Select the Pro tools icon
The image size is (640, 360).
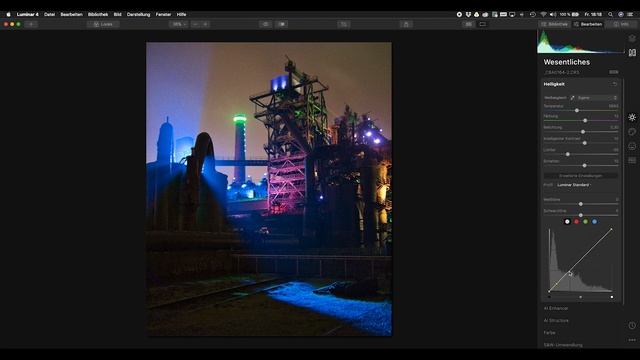pos(632,160)
